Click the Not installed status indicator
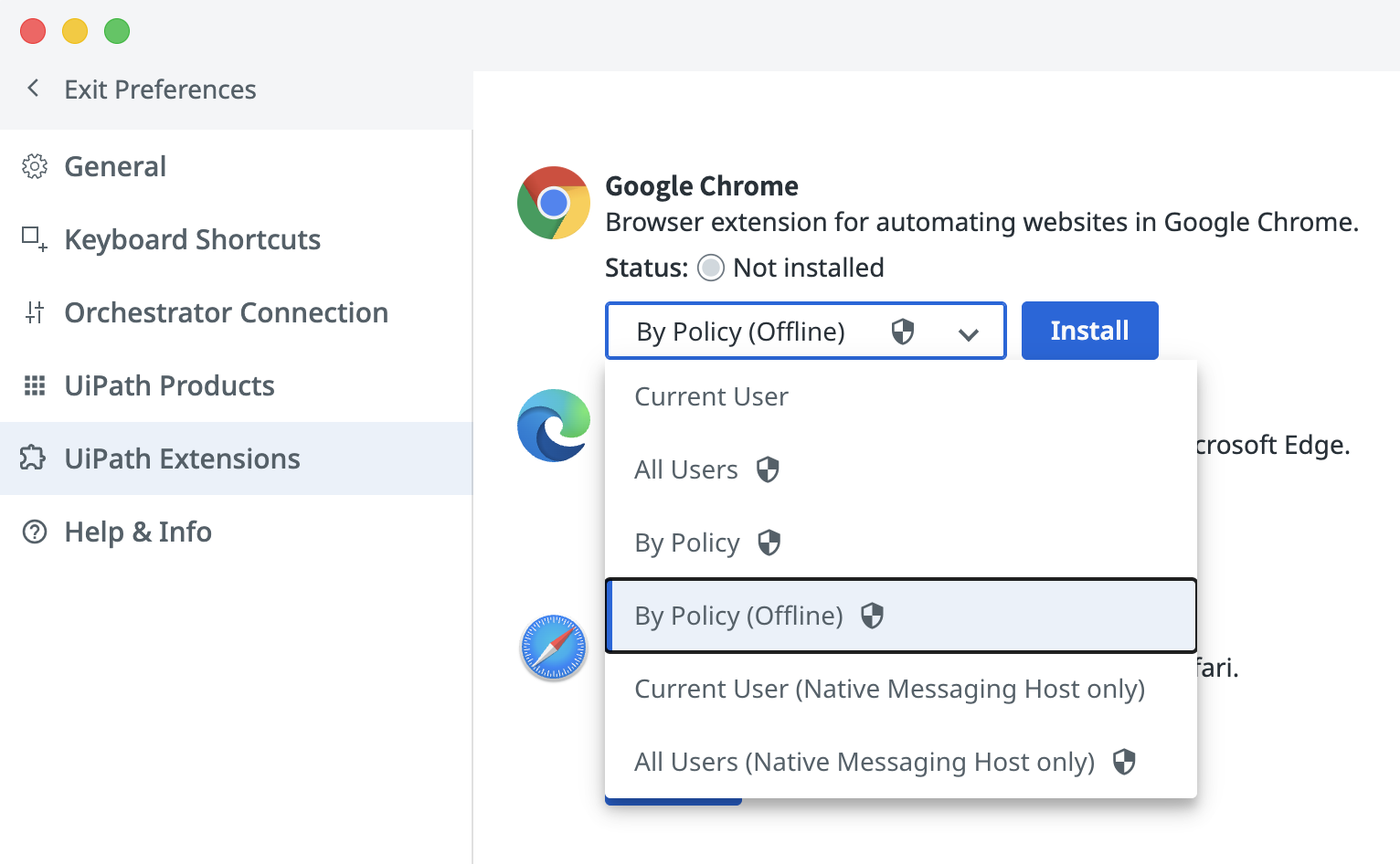The image size is (1400, 864). click(x=711, y=268)
